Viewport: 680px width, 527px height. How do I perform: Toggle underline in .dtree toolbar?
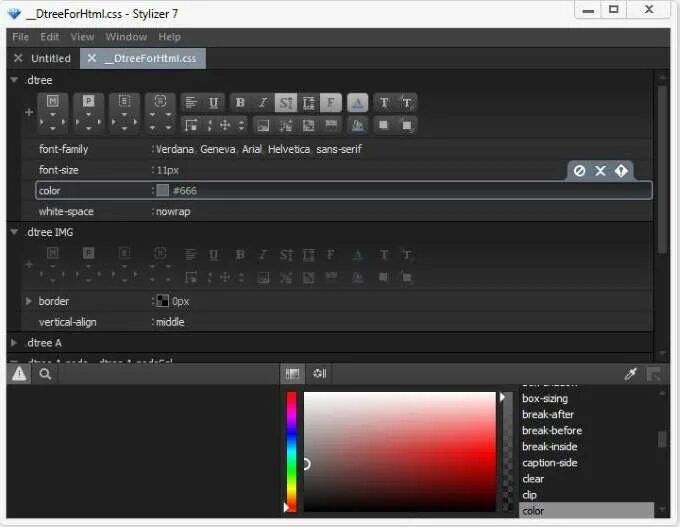coord(213,103)
